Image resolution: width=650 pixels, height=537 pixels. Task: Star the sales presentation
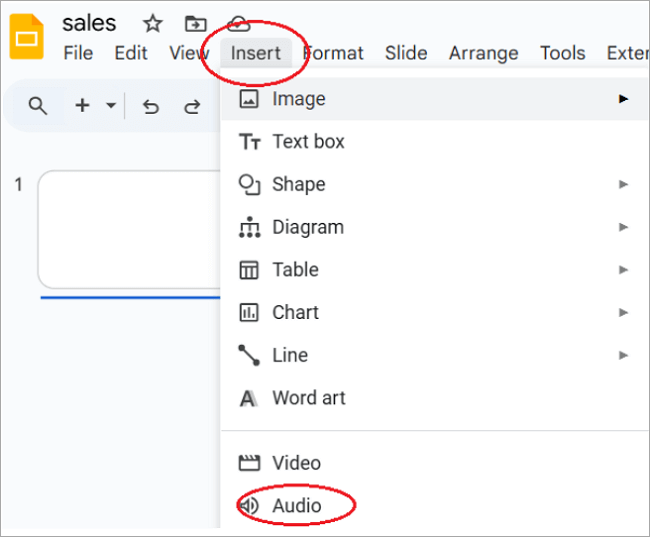click(x=152, y=23)
